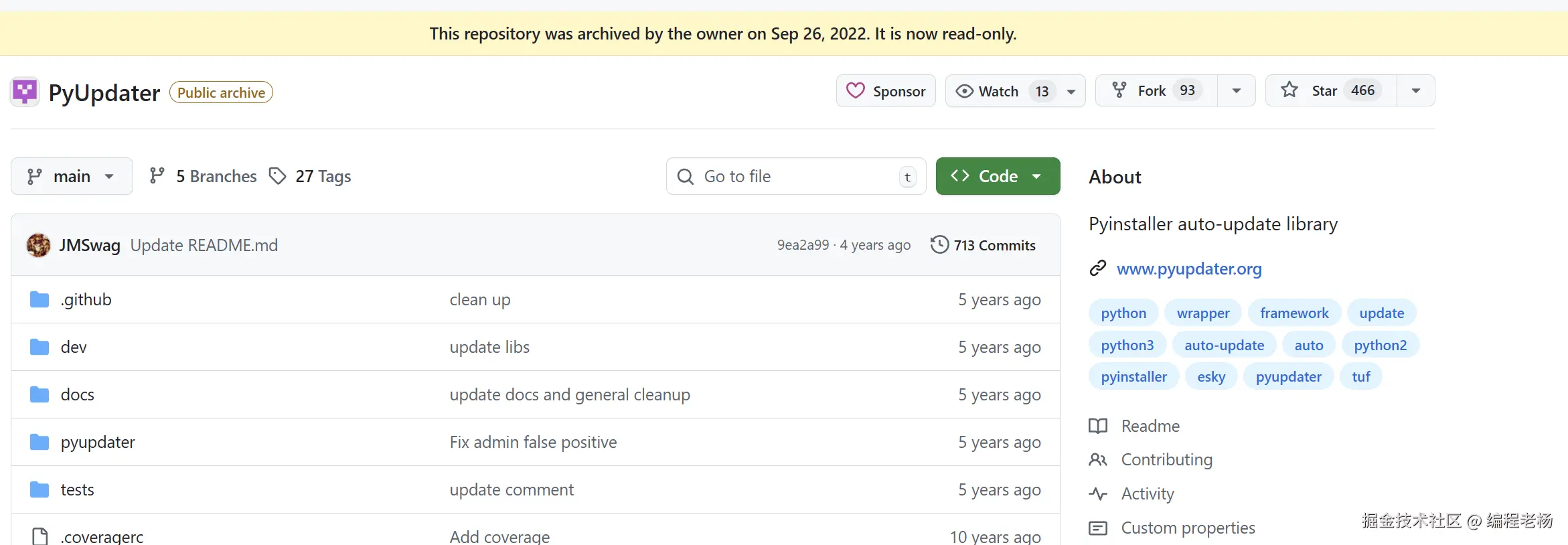Expand the Fork options dropdown arrow
Screen dimensions: 1568x545
pos(1236,90)
